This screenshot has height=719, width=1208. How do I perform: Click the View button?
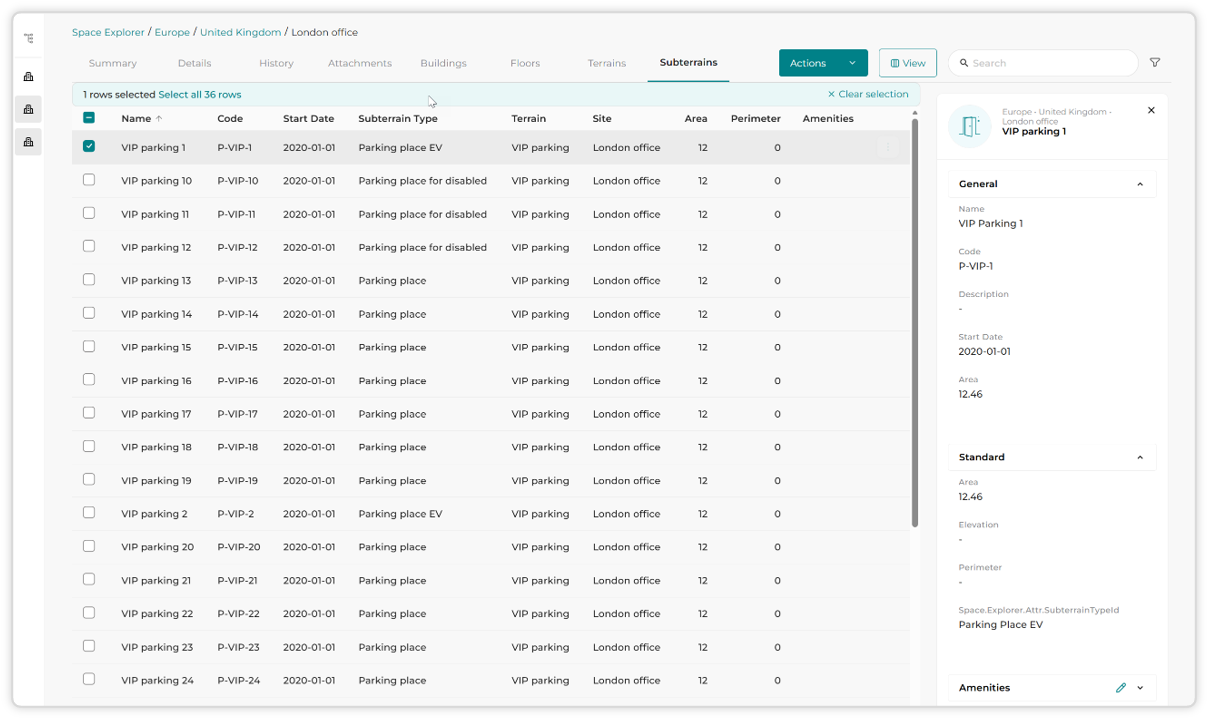tap(908, 63)
